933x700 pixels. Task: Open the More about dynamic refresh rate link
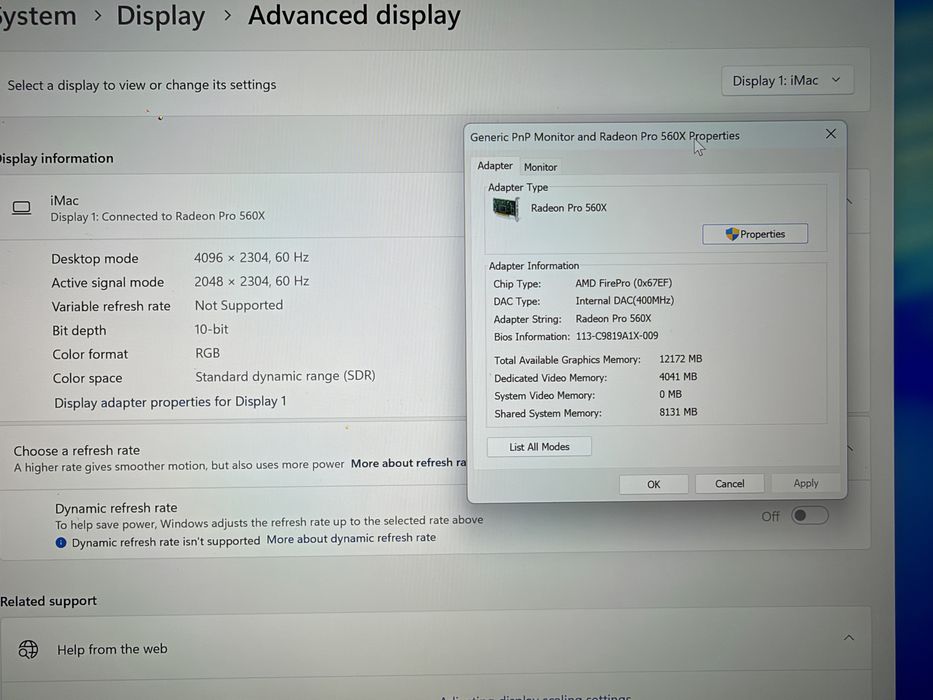tap(351, 538)
